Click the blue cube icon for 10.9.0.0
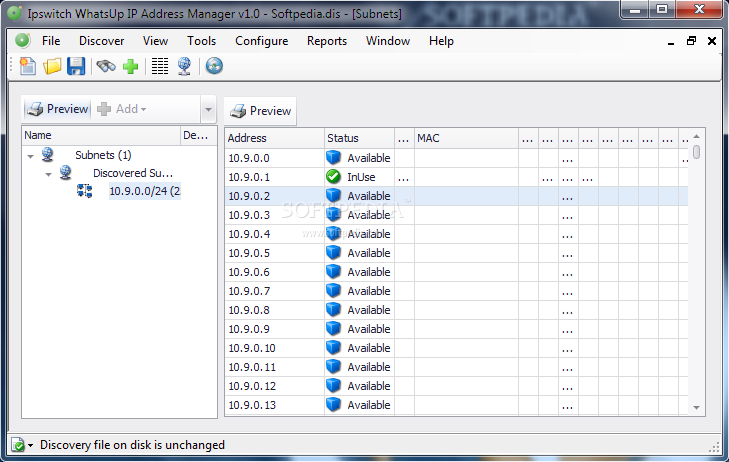The width and height of the screenshot is (729, 462). [x=333, y=158]
